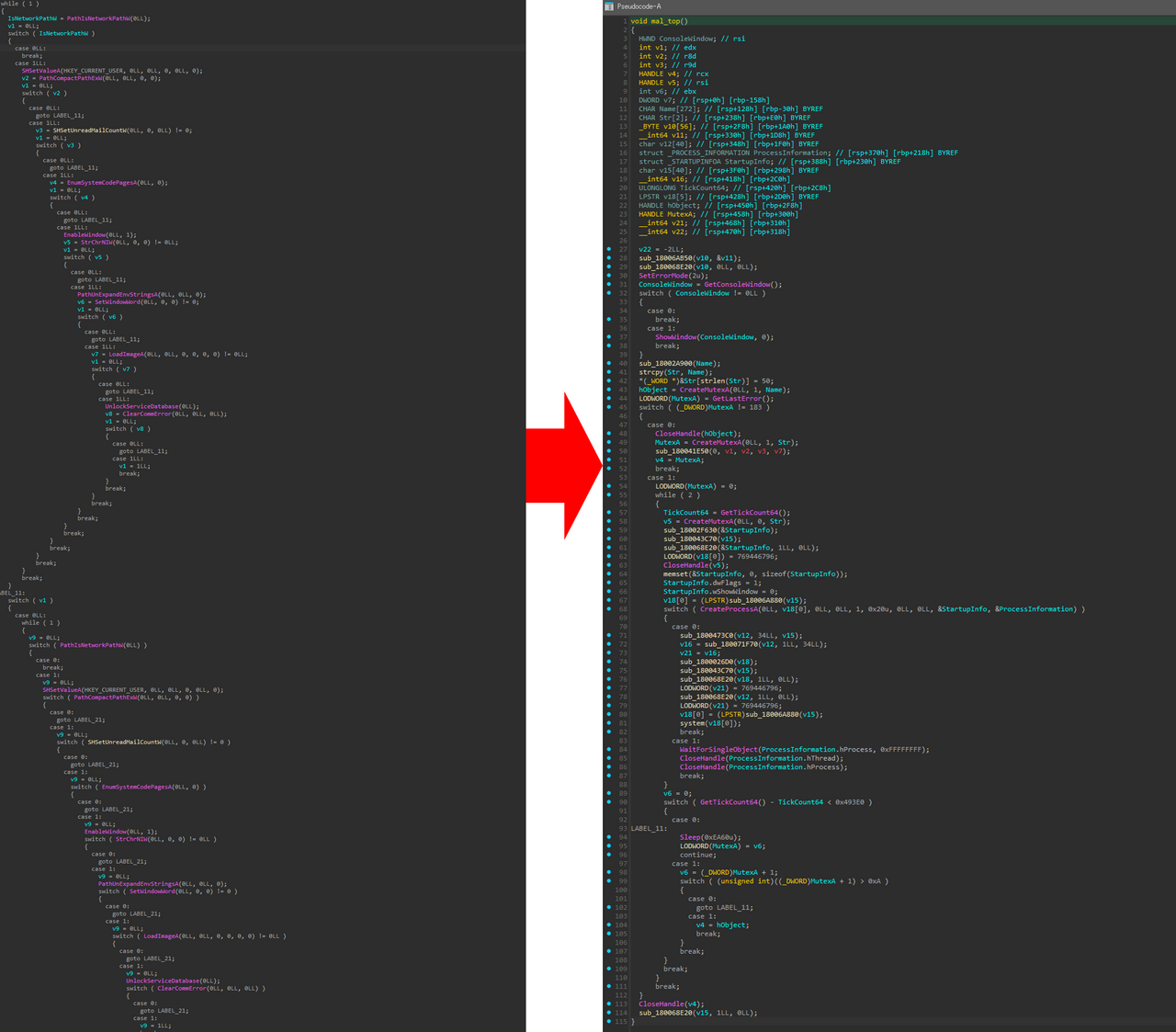Toggle breakpoint dot beside goto LABEL_11 line 102
This screenshot has width=1176, height=1032.
tap(608, 907)
